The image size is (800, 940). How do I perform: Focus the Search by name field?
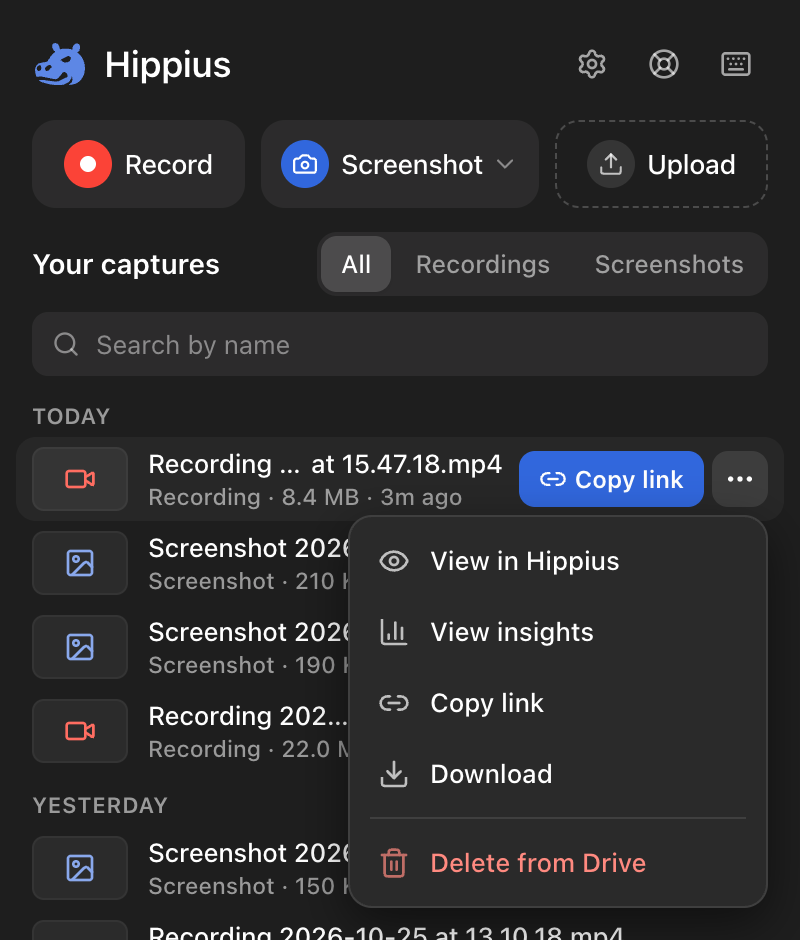pos(400,344)
